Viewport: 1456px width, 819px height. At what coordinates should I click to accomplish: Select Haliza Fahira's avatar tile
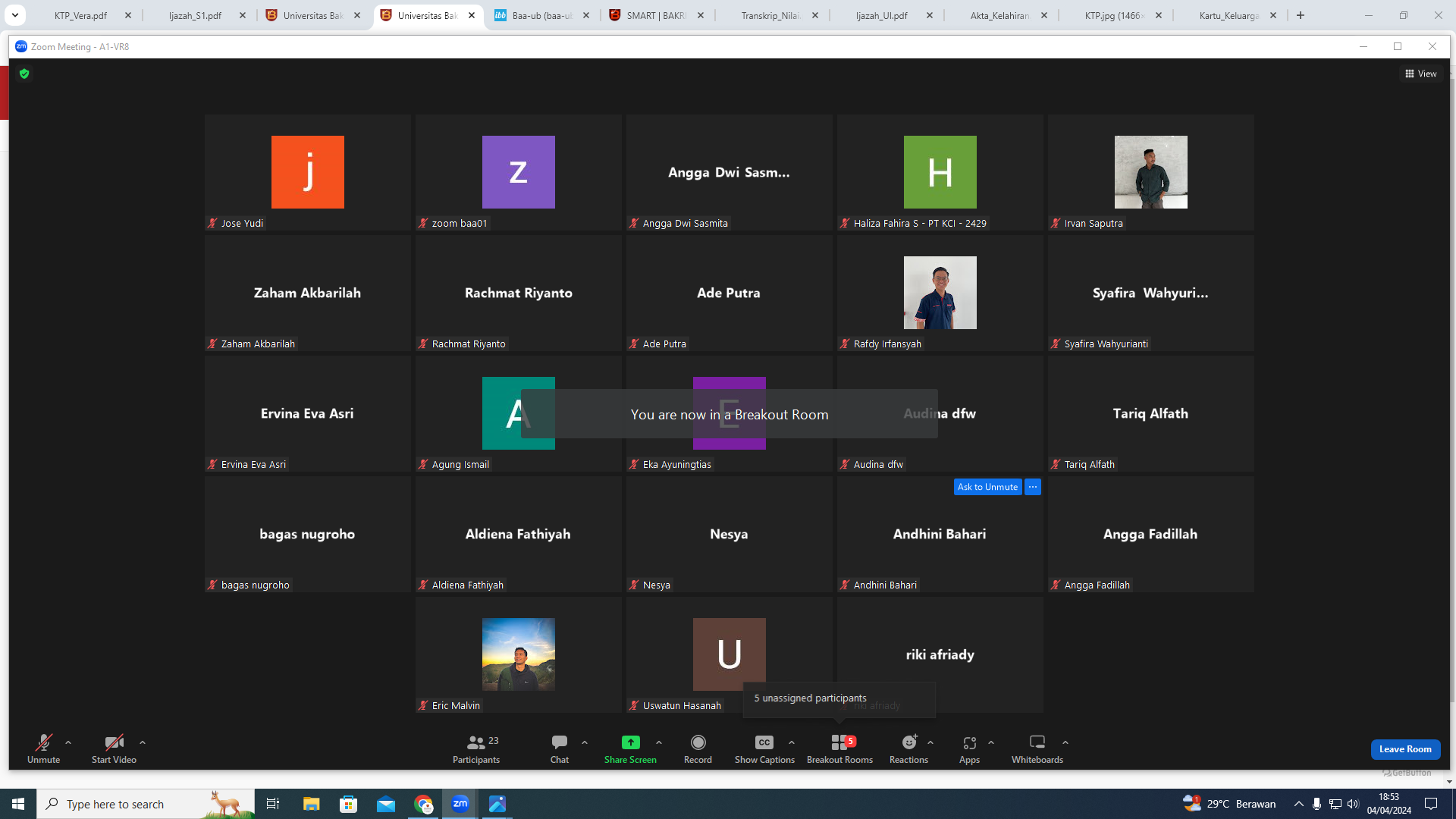point(940,172)
